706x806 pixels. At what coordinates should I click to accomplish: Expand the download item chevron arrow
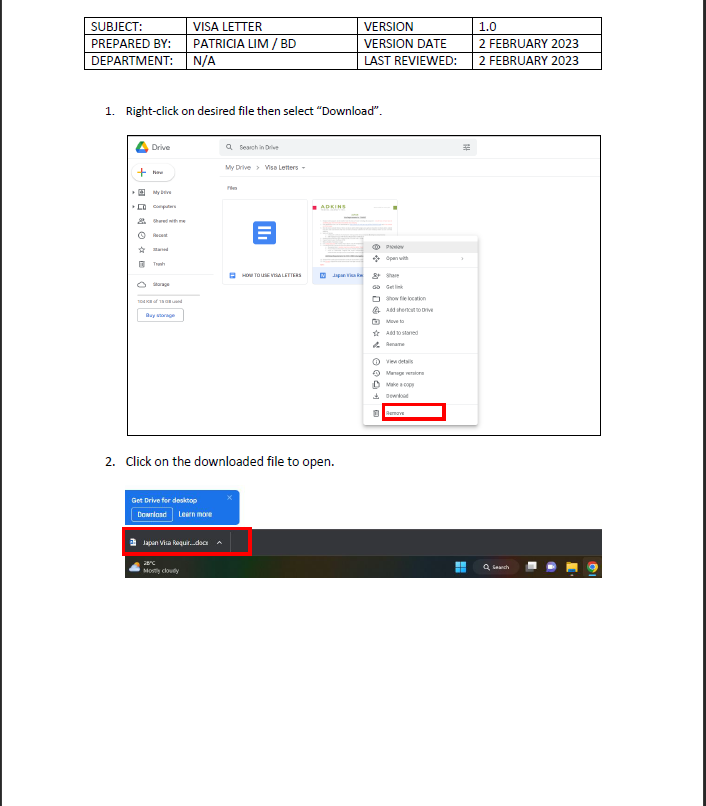pos(220,543)
